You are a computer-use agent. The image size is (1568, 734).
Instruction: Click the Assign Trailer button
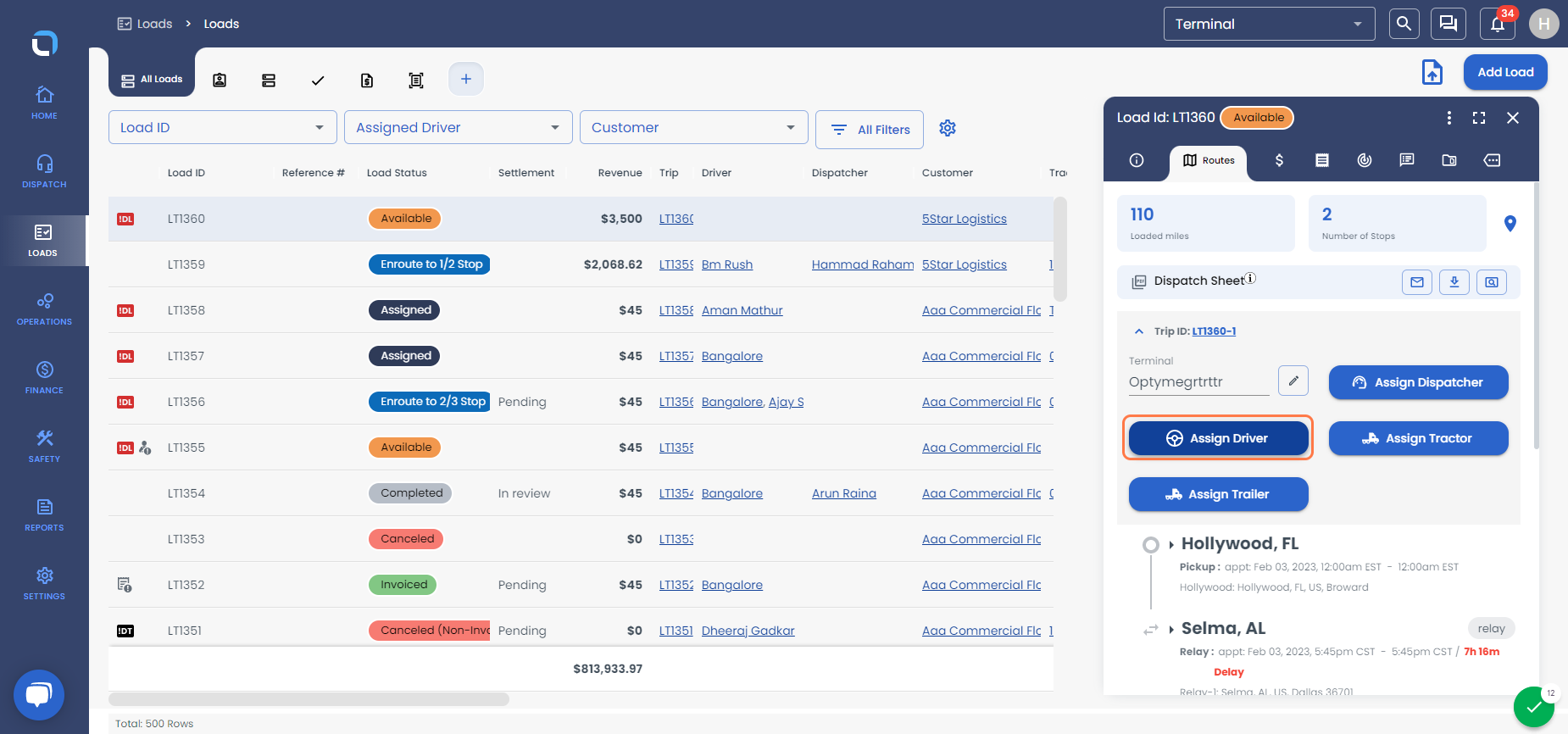click(x=1219, y=494)
